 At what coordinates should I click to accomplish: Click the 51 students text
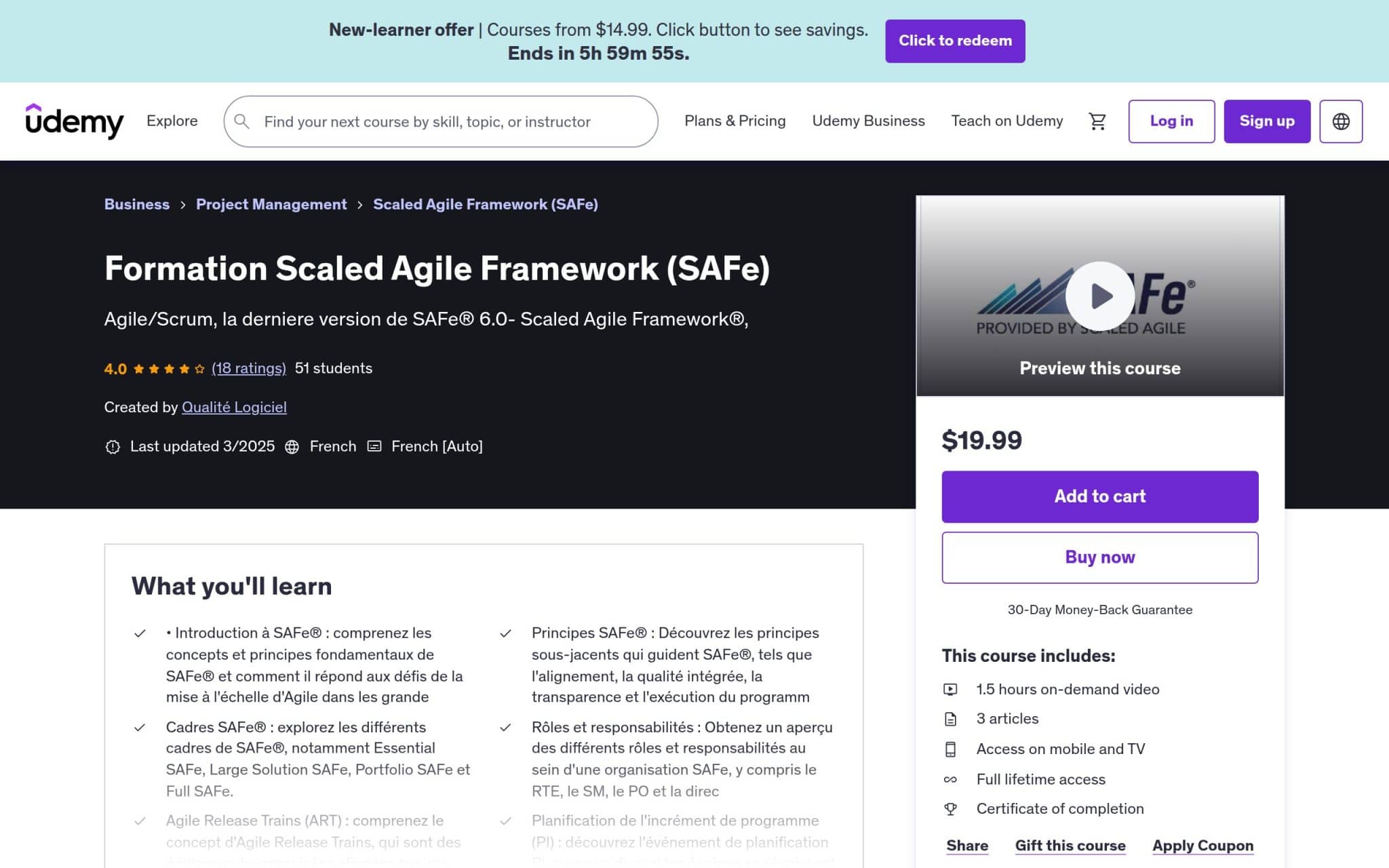pos(334,368)
